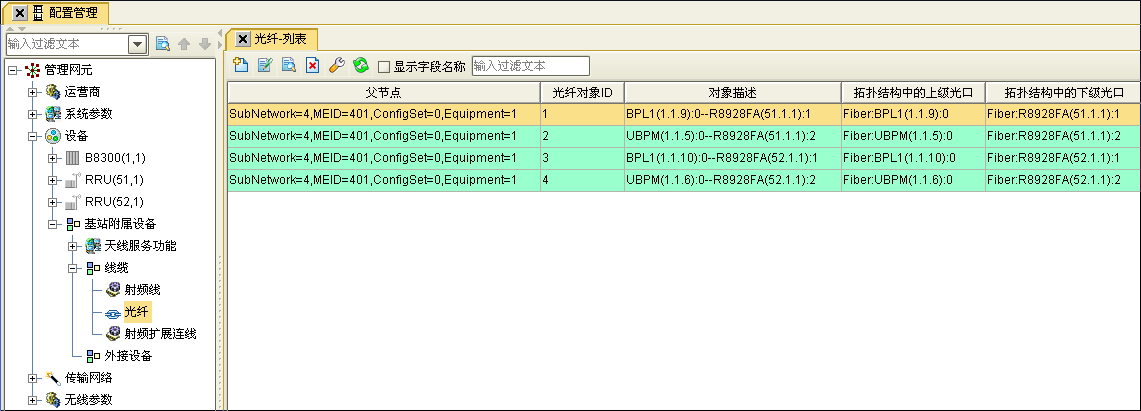Click the tree search icon beside filter box
The width and height of the screenshot is (1141, 411).
click(163, 44)
